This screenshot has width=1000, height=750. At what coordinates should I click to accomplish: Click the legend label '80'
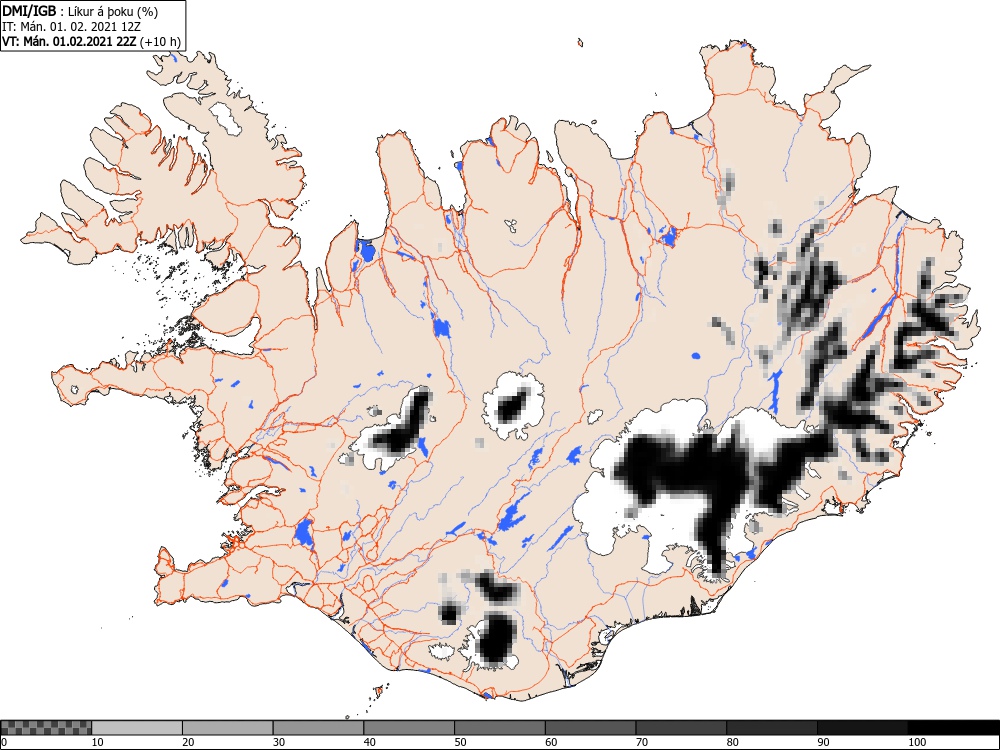tap(732, 742)
